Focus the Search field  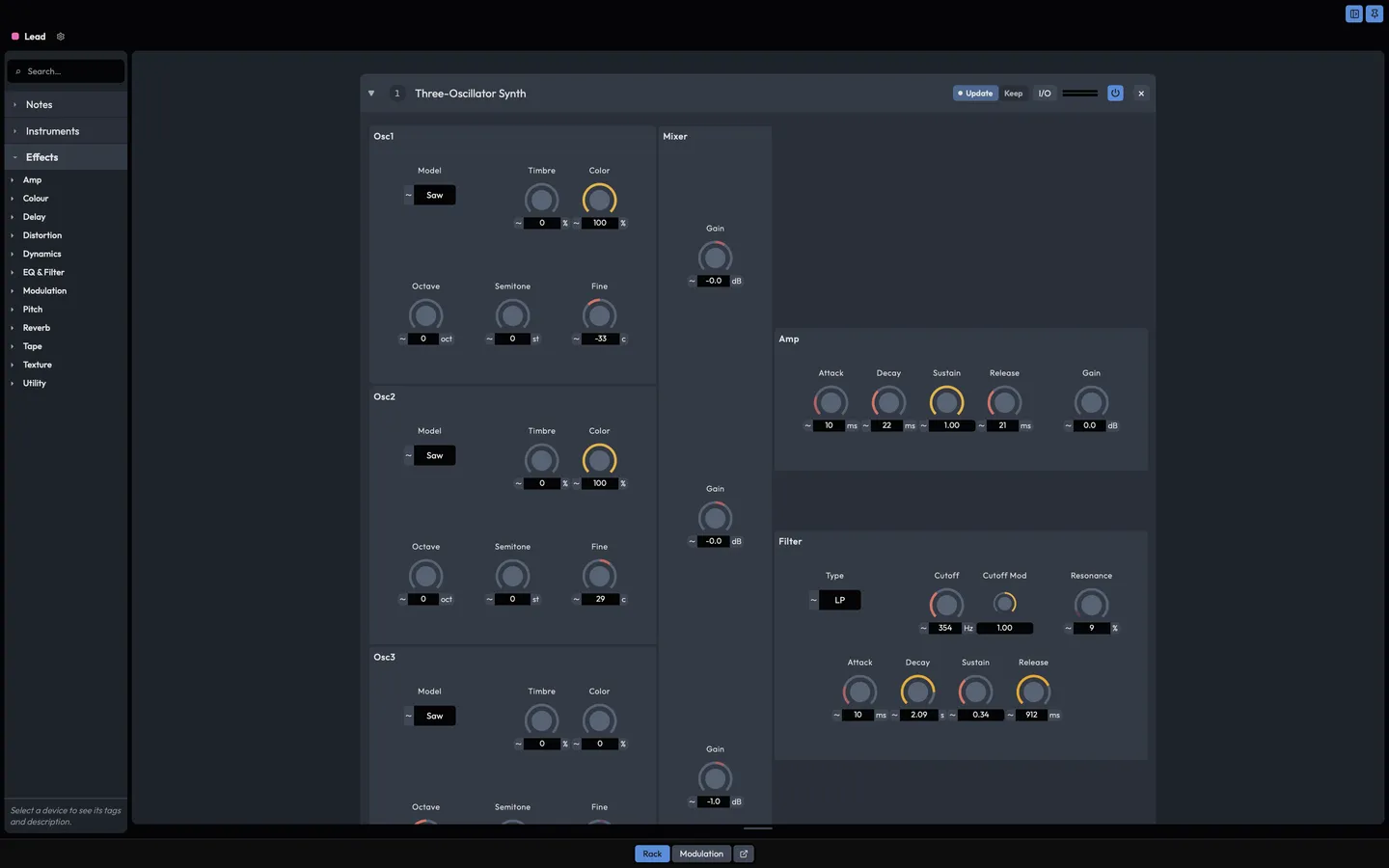click(x=66, y=71)
